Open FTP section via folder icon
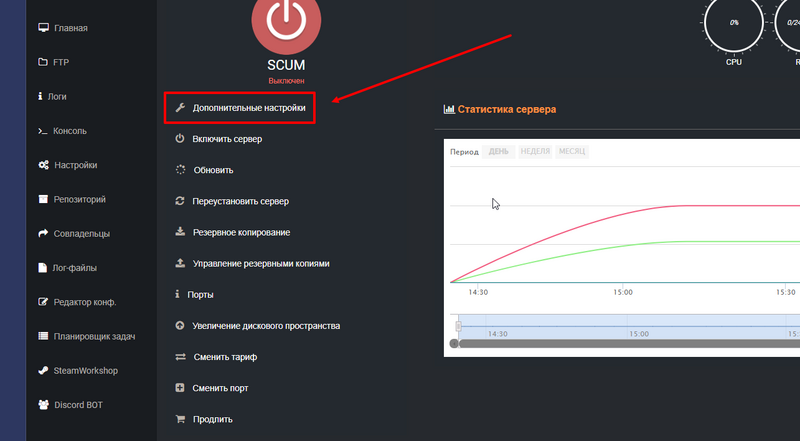Image resolution: width=800 pixels, height=441 pixels. tap(43, 62)
